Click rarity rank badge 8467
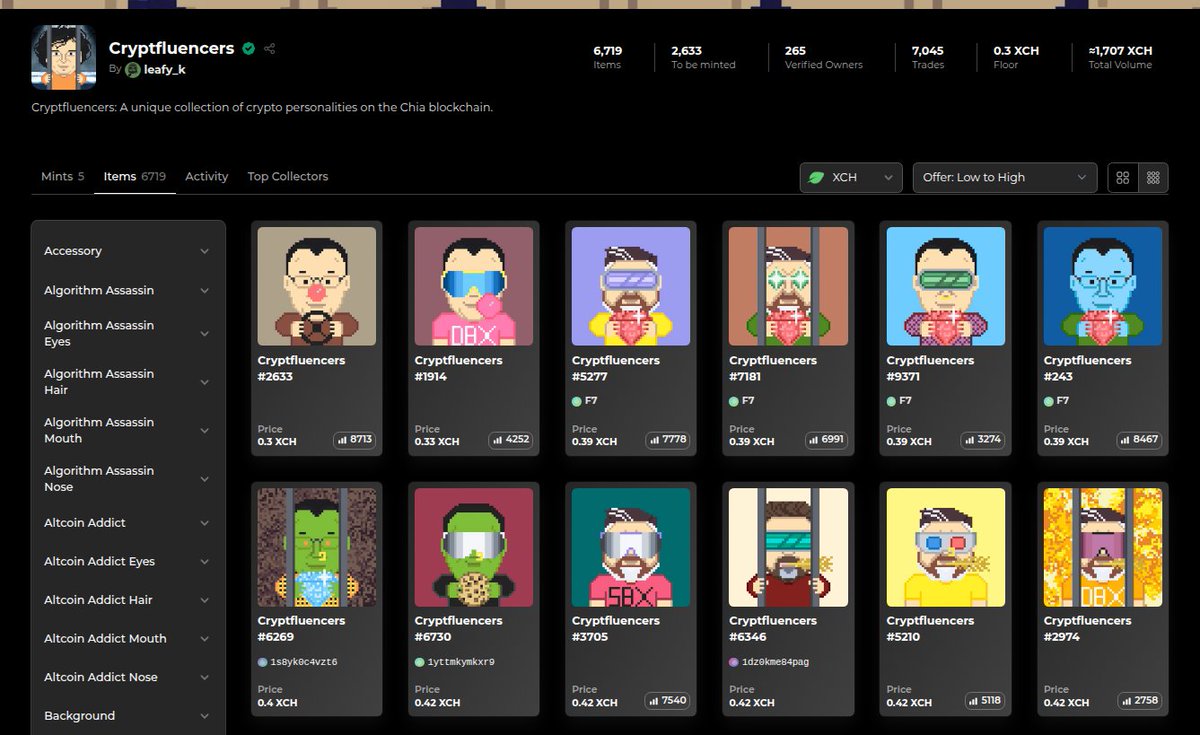The height and width of the screenshot is (735, 1200). coord(1141,439)
